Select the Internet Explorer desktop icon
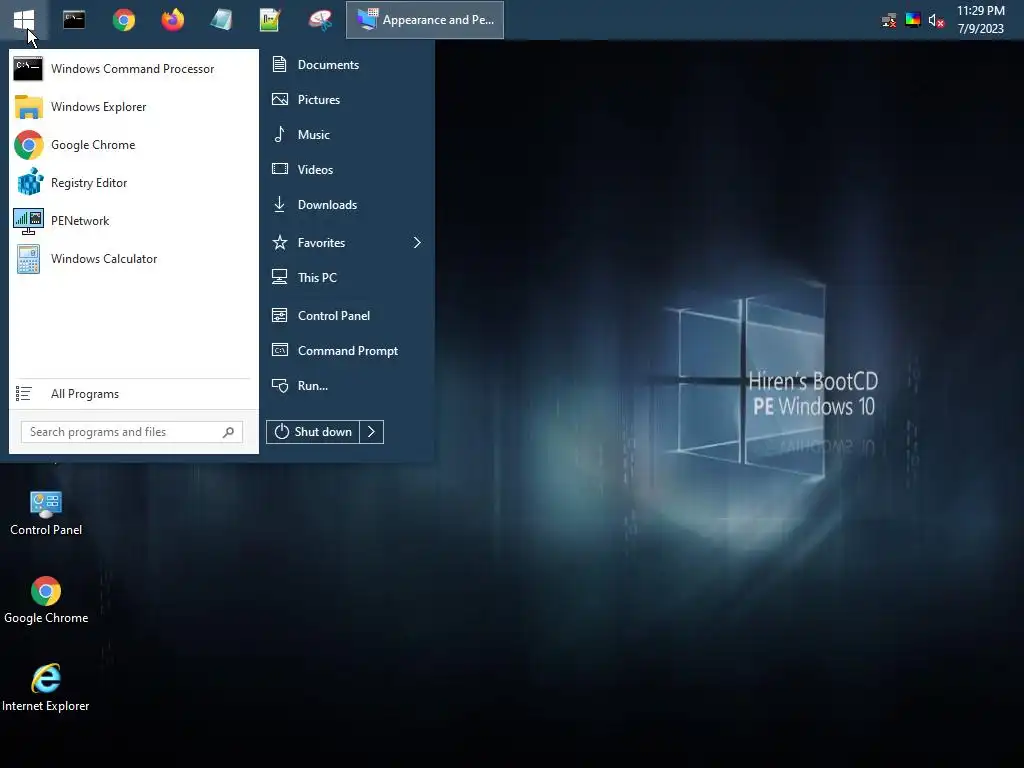The height and width of the screenshot is (768, 1024). (46, 688)
